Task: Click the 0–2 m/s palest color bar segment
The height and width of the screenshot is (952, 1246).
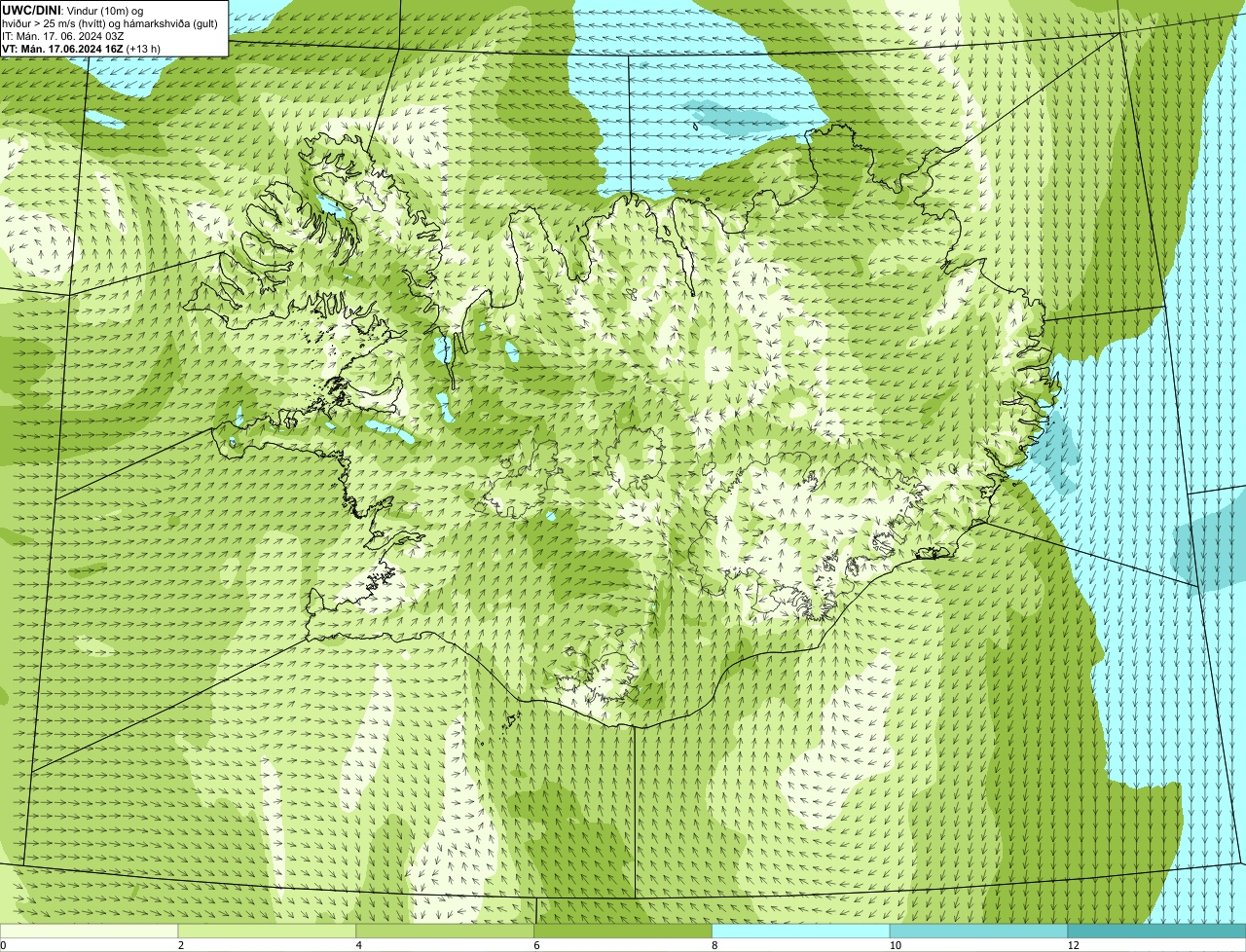Action: [x=90, y=932]
